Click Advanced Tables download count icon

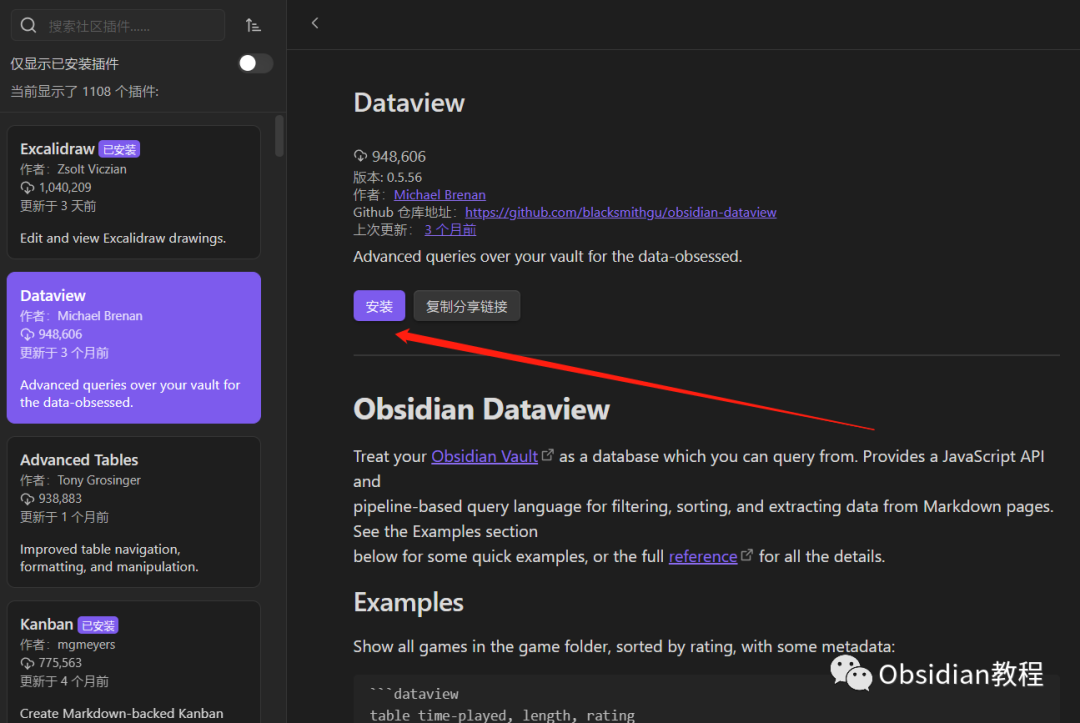(x=27, y=499)
